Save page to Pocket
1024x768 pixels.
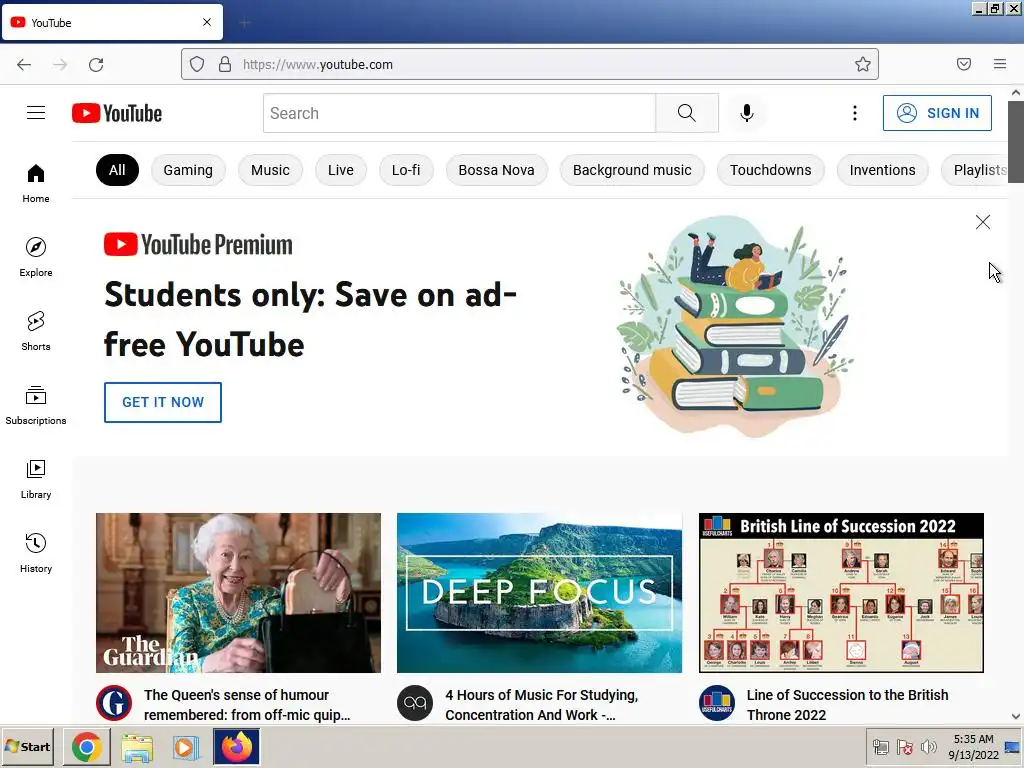click(x=964, y=64)
